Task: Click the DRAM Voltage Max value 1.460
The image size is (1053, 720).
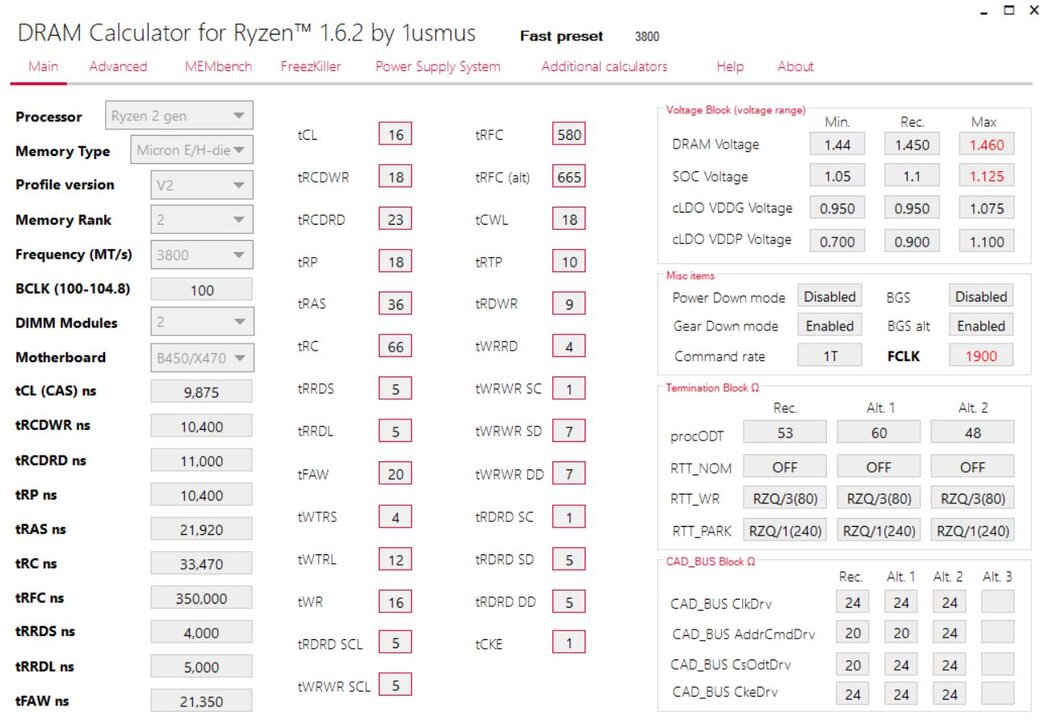Action: 987,144
